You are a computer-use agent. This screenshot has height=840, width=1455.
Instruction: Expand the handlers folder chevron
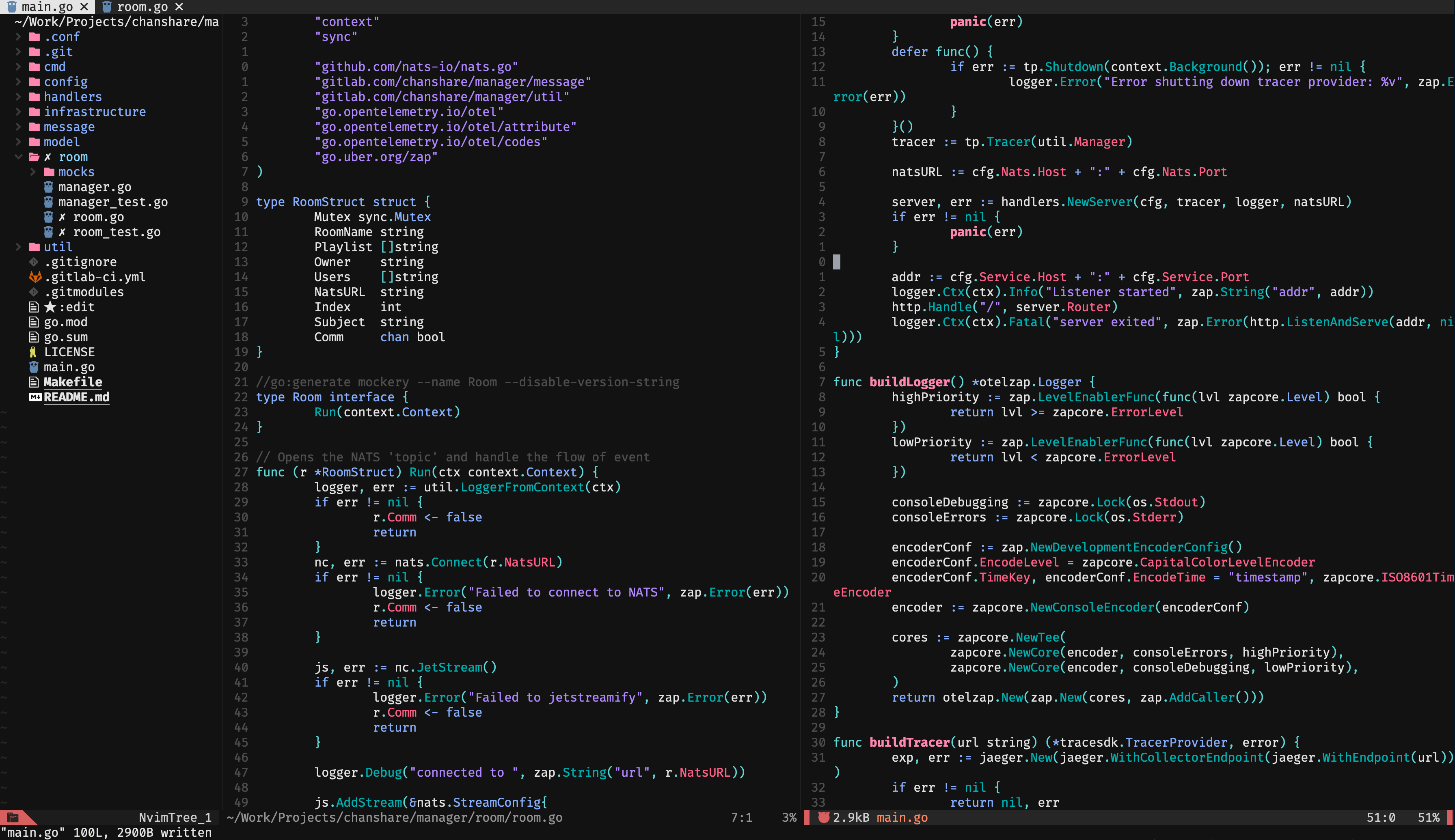[x=18, y=96]
